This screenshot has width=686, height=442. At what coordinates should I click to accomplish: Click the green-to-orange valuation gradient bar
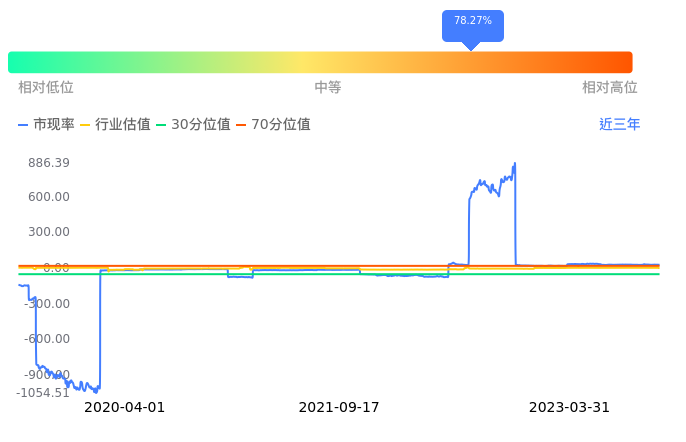[320, 62]
